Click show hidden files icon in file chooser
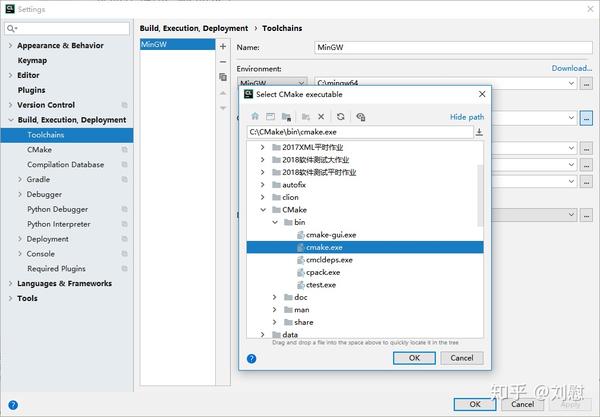The width and height of the screenshot is (600, 417). tap(360, 117)
